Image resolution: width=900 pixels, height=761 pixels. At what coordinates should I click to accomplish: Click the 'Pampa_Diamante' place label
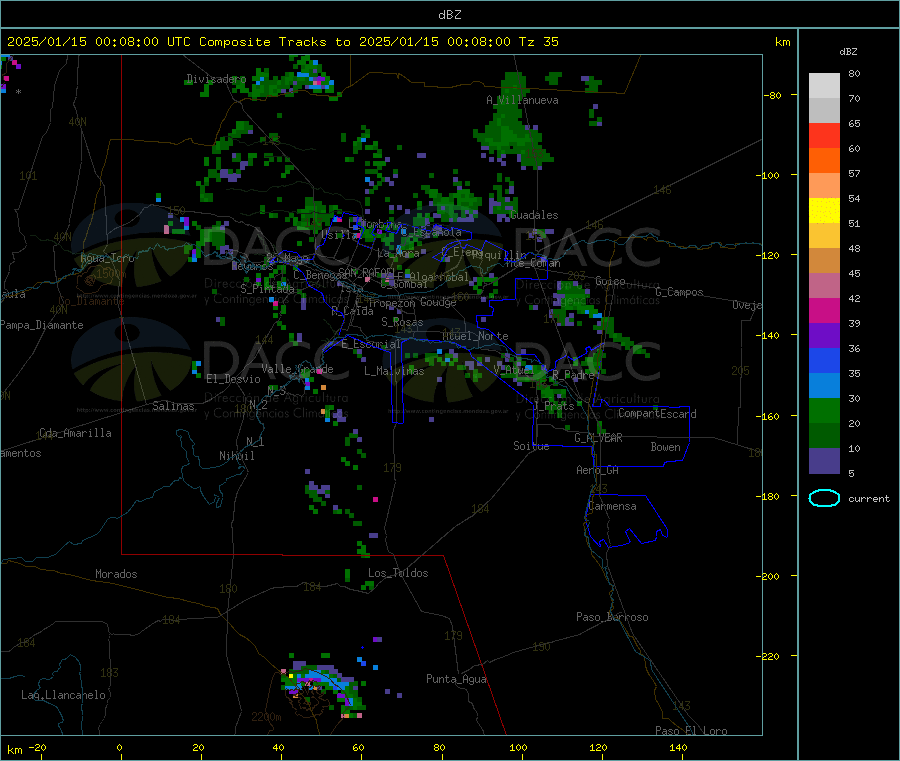[42, 325]
